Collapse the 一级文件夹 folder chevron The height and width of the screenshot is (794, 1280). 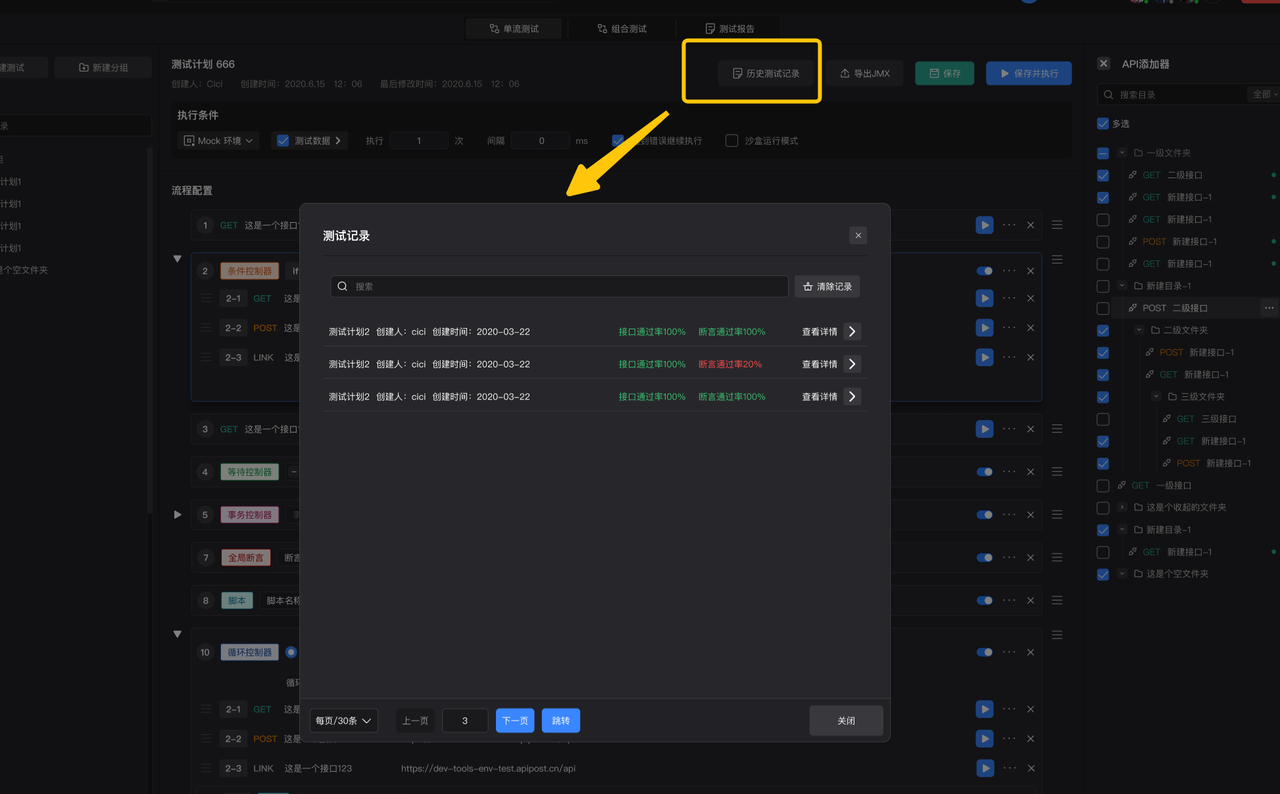click(x=1122, y=153)
